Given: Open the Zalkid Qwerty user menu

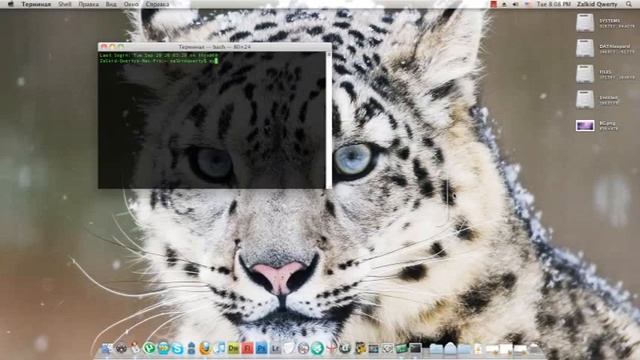Looking at the screenshot, I should 597,4.
